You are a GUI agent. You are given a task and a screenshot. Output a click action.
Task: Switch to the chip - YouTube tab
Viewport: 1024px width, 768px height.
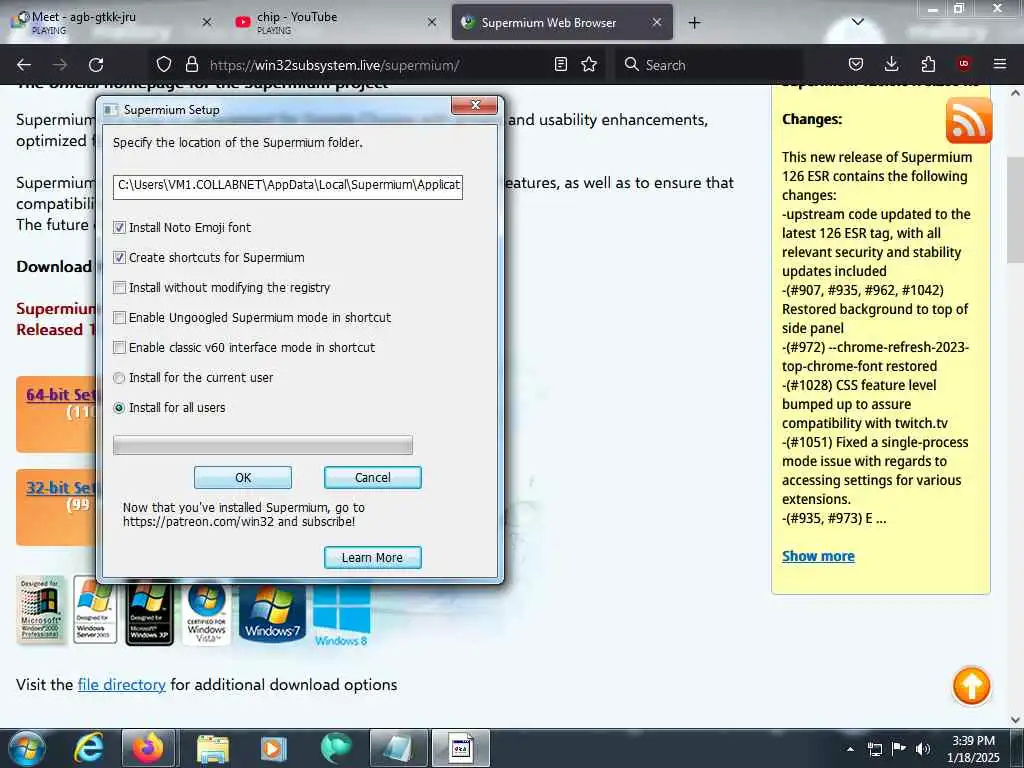point(334,22)
